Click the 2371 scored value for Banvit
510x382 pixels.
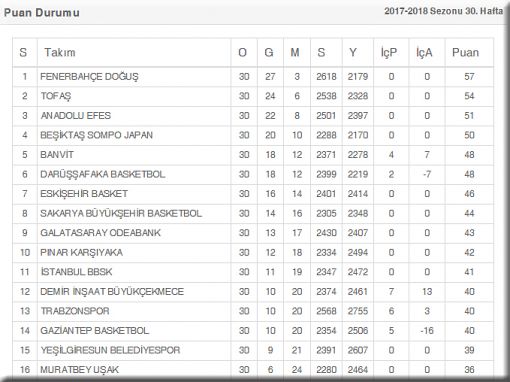click(326, 155)
